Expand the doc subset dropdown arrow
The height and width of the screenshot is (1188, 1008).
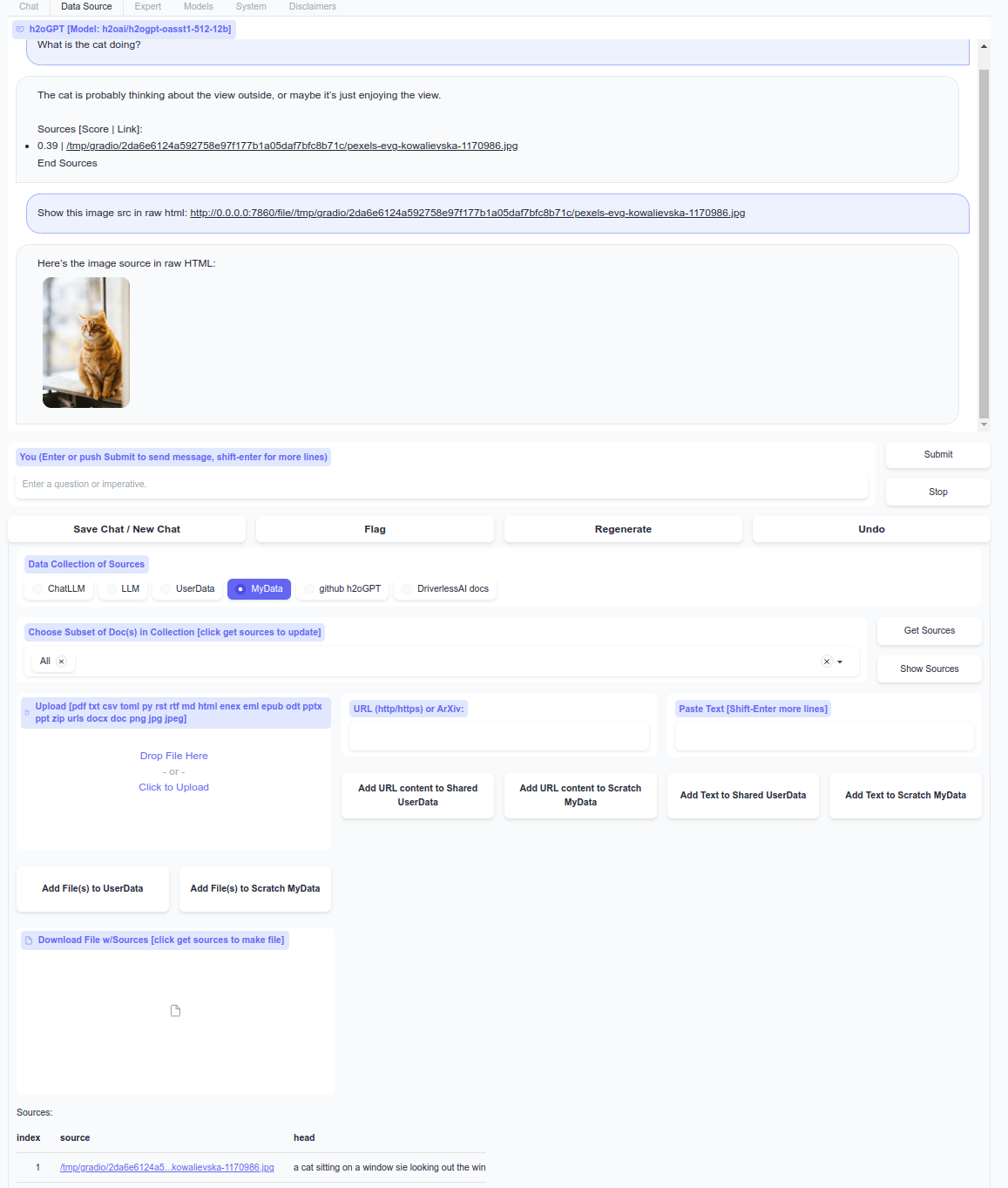(x=840, y=662)
